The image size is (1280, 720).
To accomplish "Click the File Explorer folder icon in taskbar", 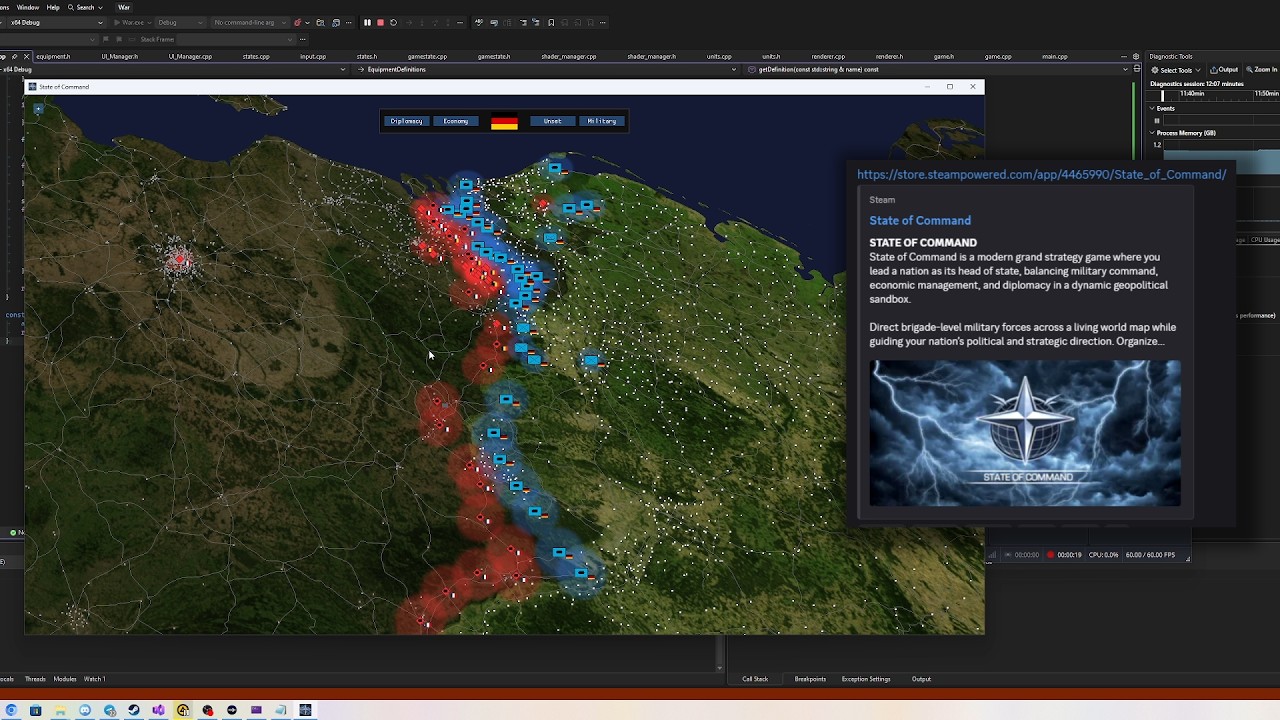I will pos(60,710).
